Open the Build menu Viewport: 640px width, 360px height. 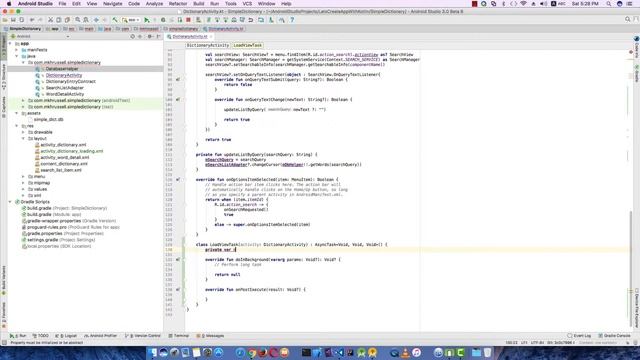pos(199,4)
